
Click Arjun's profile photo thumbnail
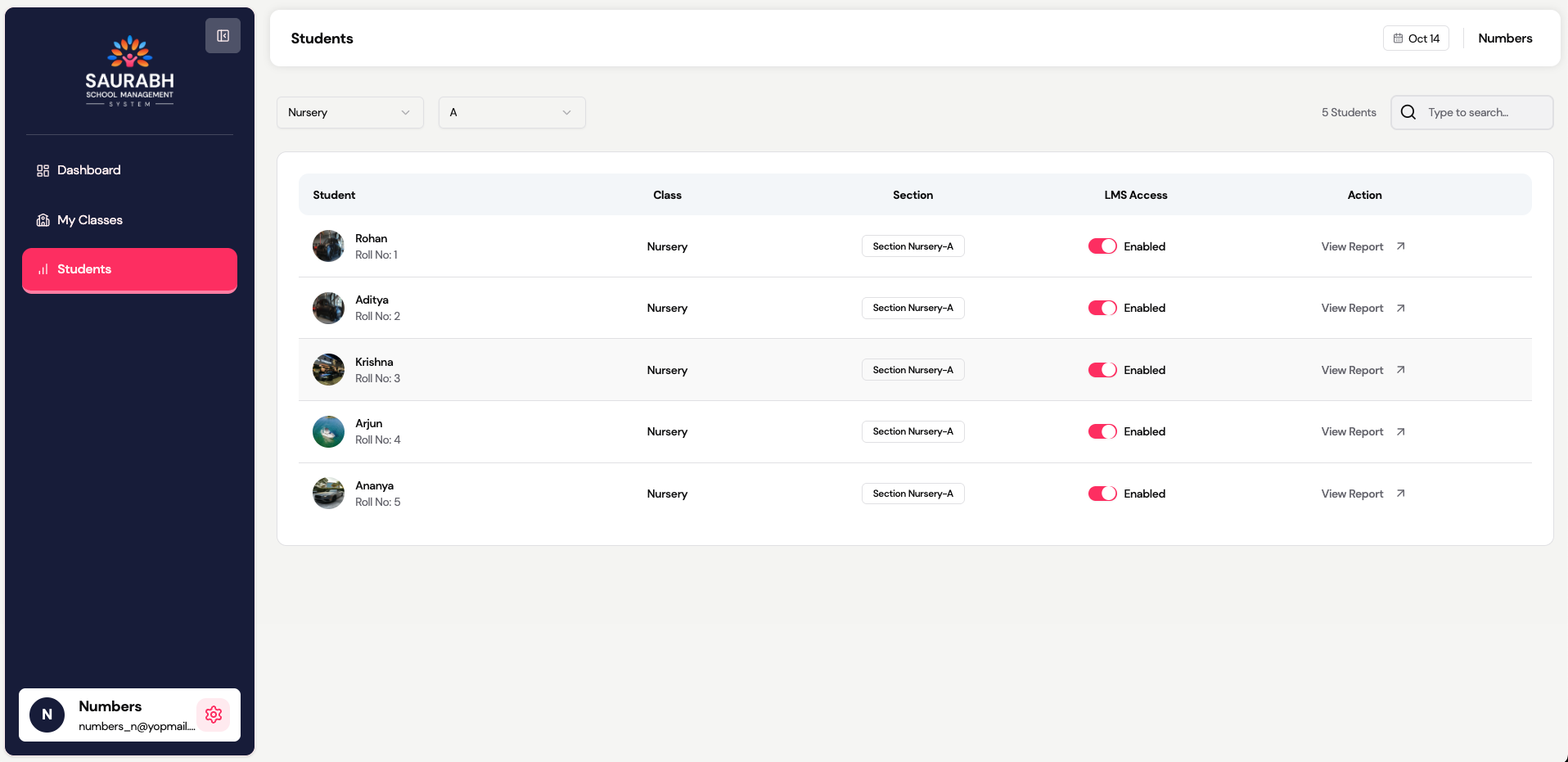(328, 431)
